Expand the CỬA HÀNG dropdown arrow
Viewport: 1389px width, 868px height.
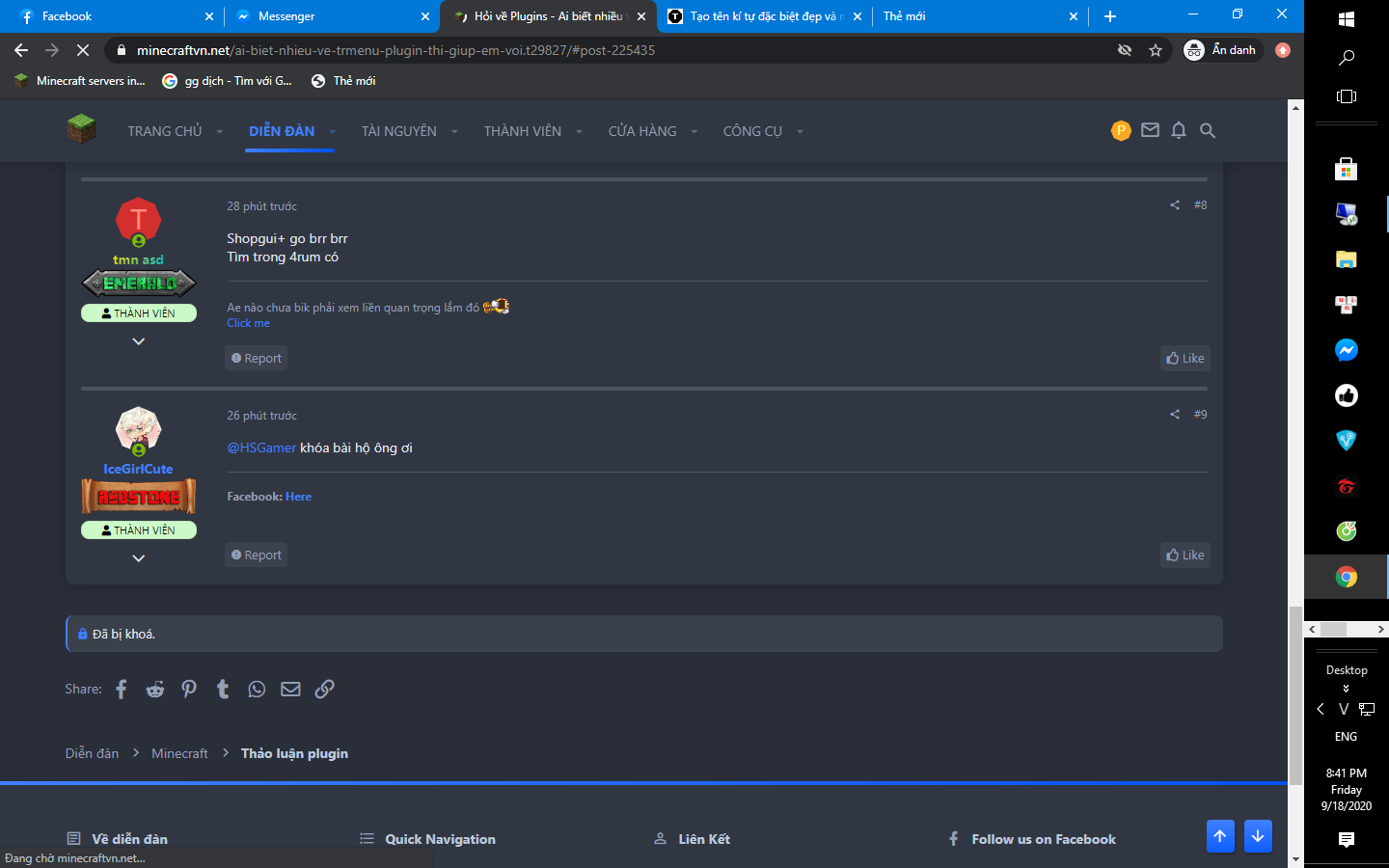pyautogui.click(x=694, y=131)
